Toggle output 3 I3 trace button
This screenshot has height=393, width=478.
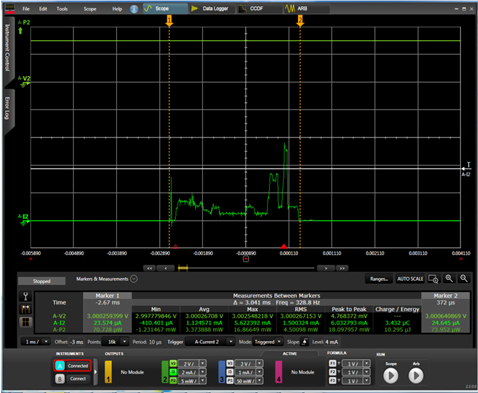[x=230, y=372]
